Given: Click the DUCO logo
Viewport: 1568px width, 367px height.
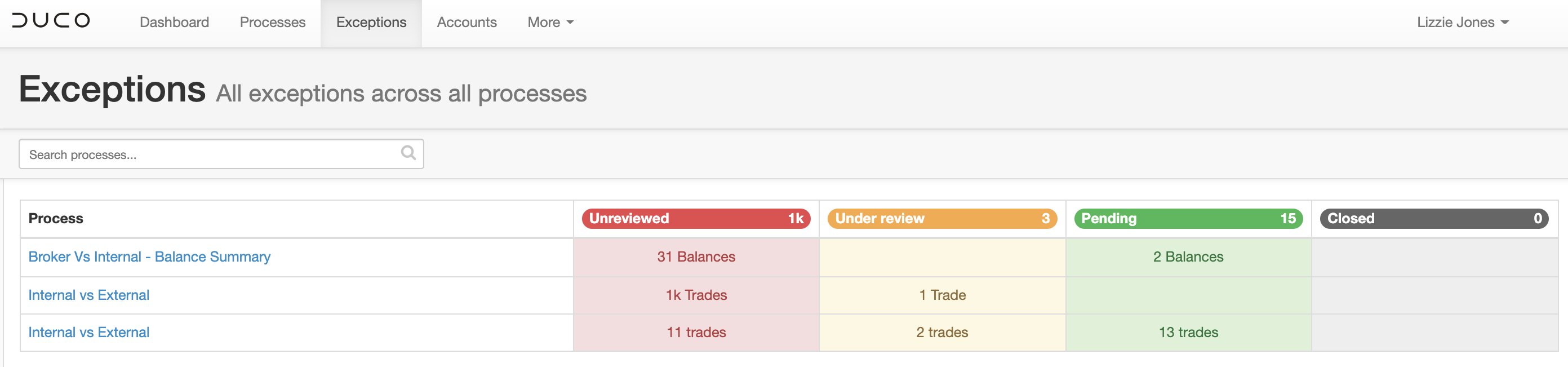Looking at the screenshot, I should pyautogui.click(x=51, y=21).
